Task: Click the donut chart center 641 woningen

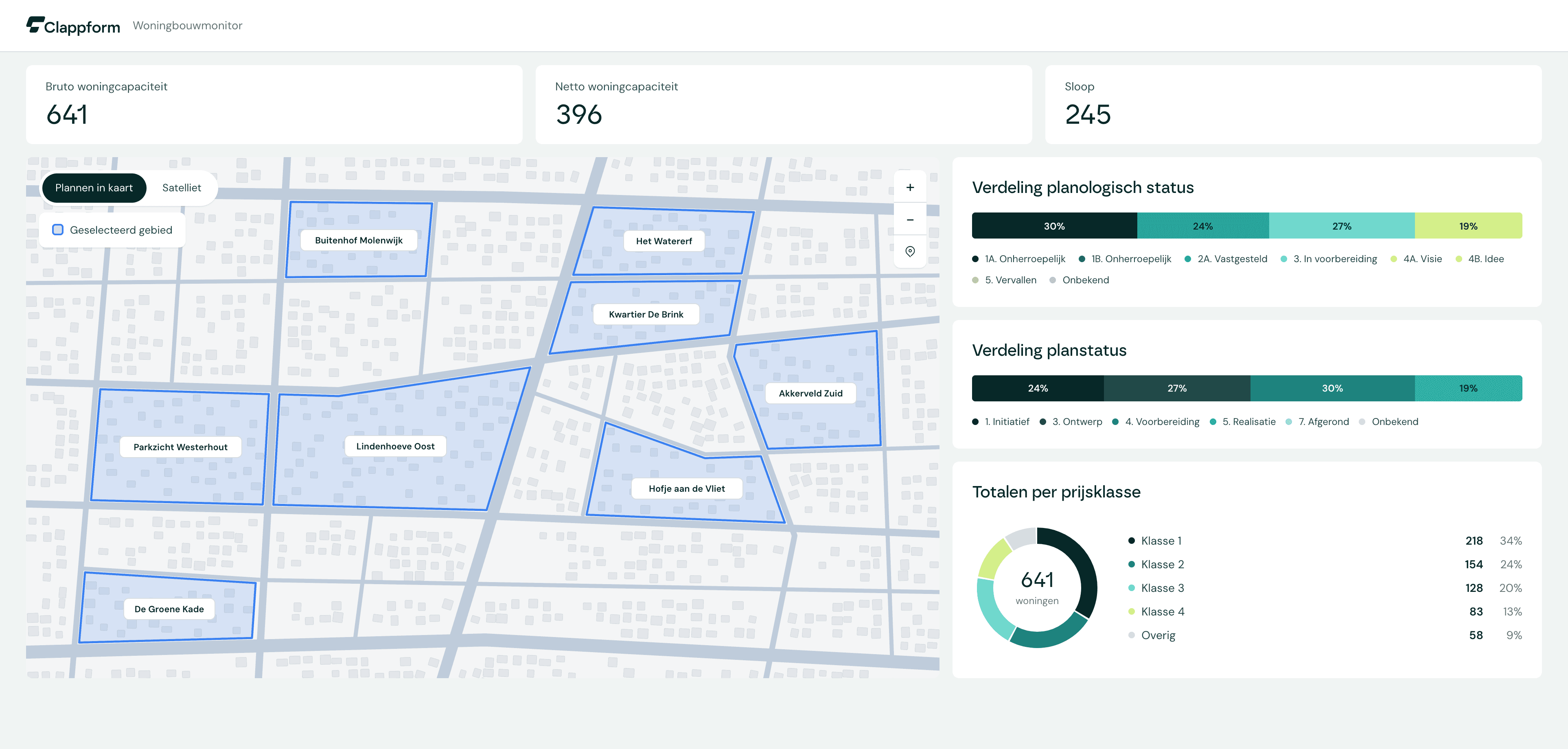Action: (x=1037, y=587)
